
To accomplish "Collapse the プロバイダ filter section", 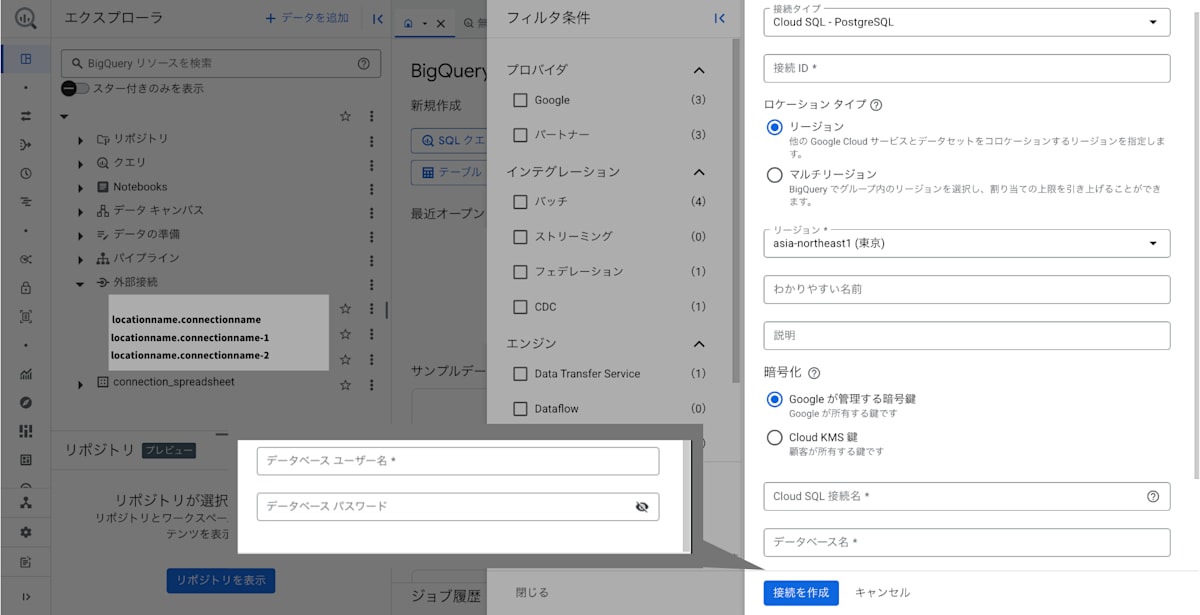I will tap(699, 70).
